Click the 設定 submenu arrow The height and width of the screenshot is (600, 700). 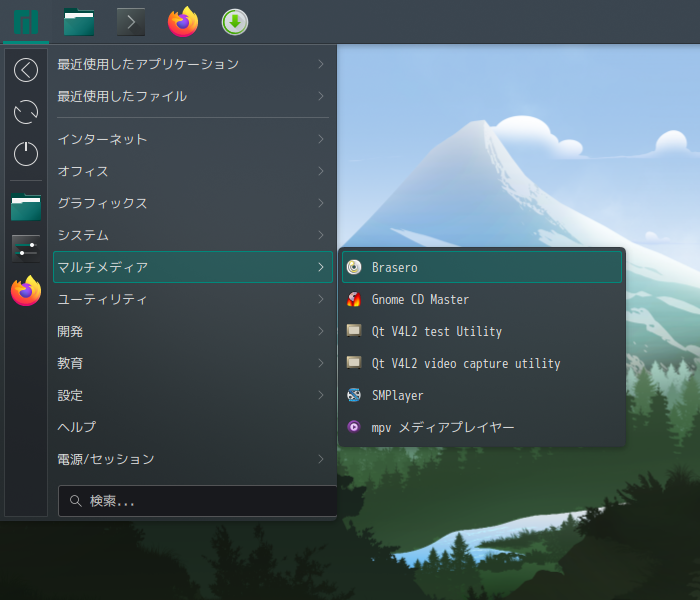(x=321, y=395)
